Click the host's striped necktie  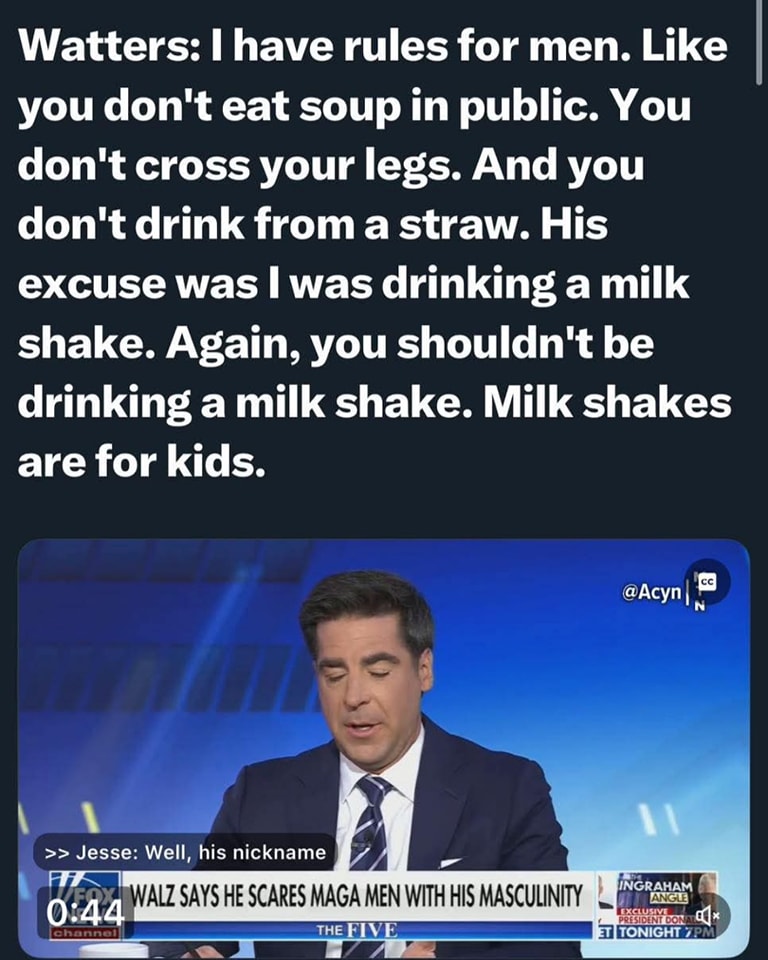(371, 820)
